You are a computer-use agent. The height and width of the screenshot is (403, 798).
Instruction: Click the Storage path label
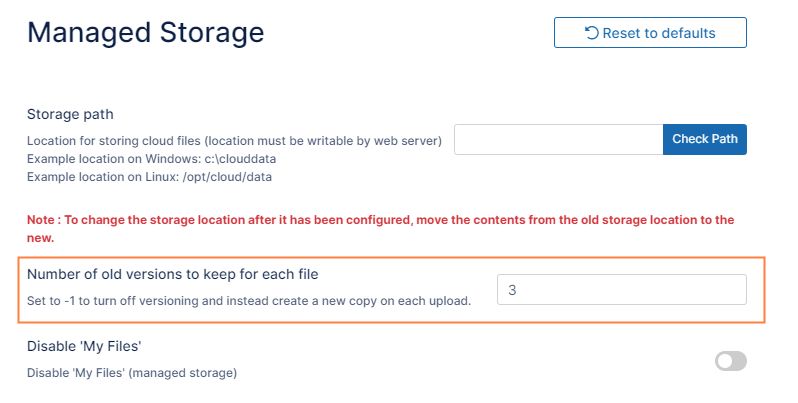point(70,114)
